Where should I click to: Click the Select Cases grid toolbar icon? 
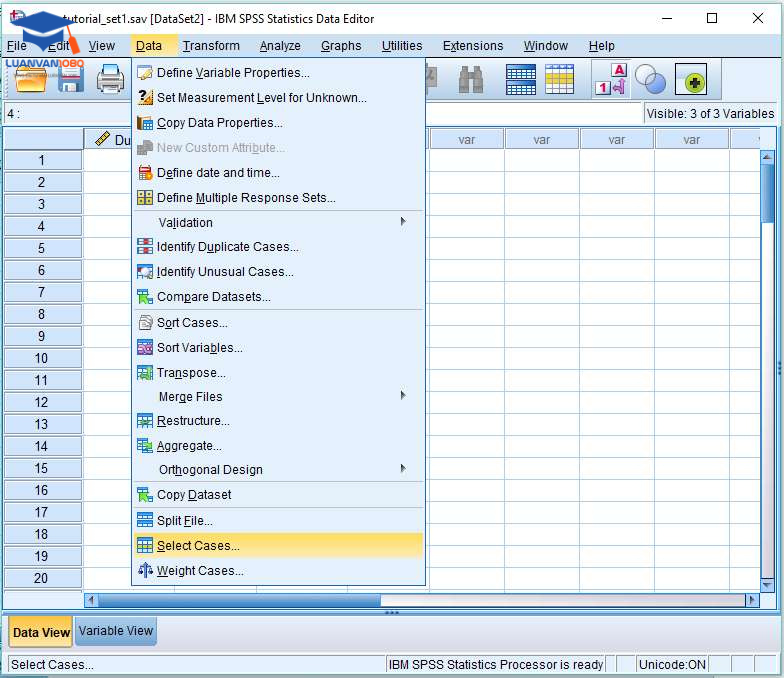click(x=559, y=80)
